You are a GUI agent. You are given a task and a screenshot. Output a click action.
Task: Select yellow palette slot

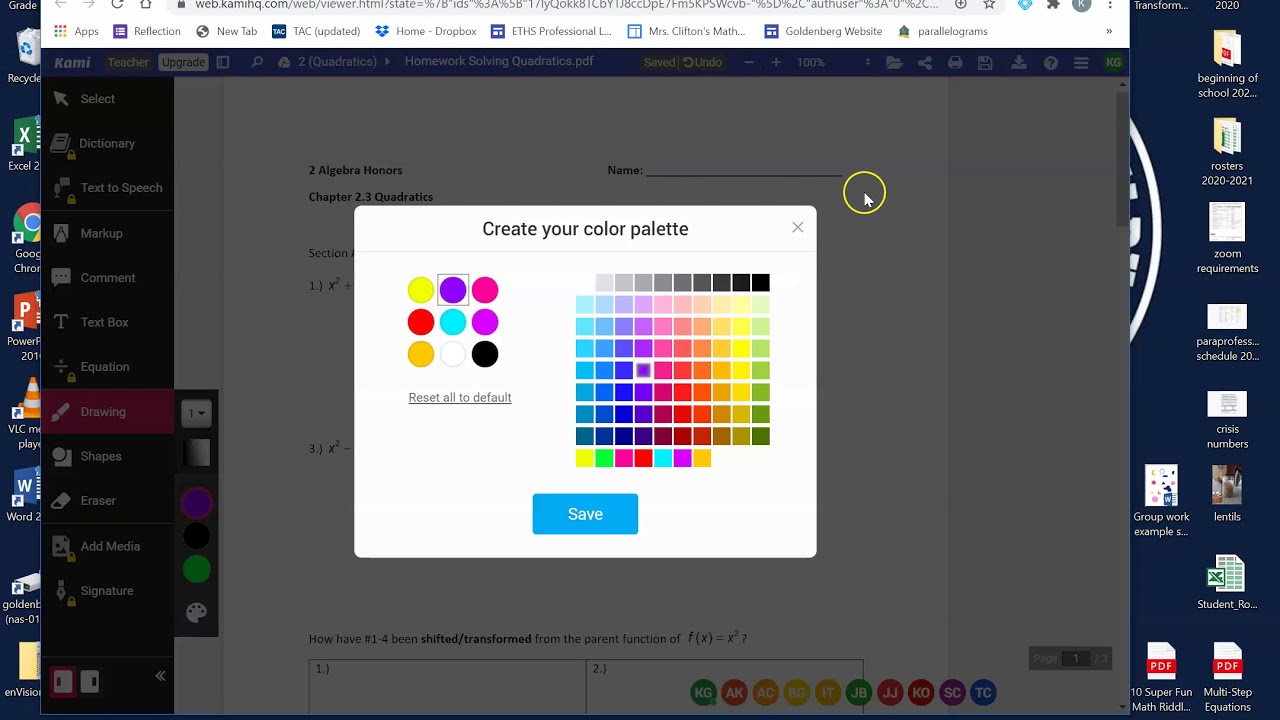click(x=421, y=290)
